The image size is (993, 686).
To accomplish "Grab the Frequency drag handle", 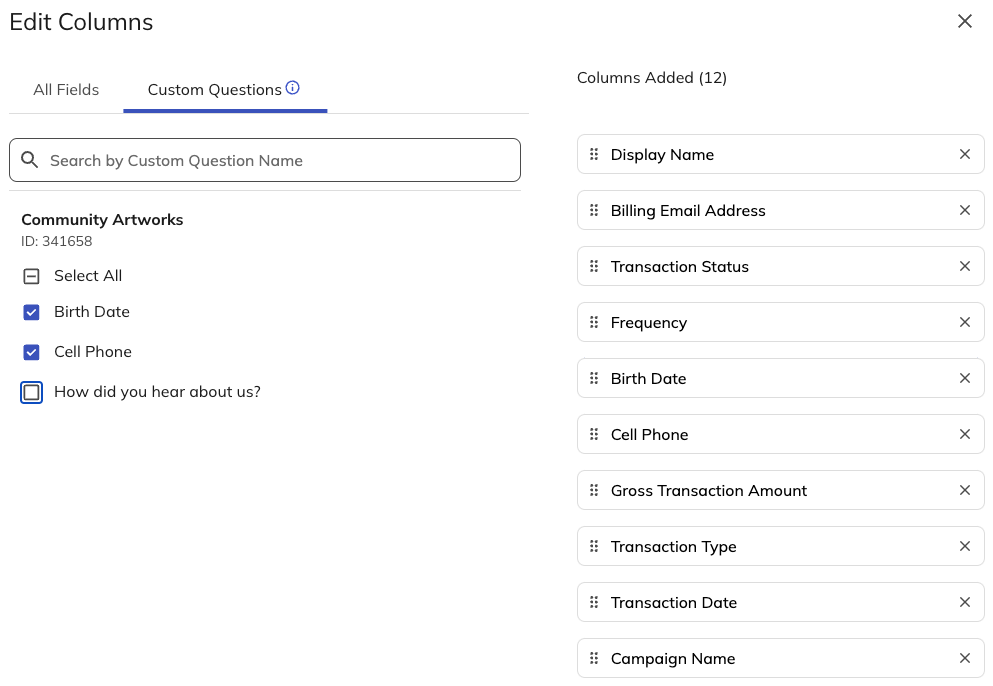I will [x=594, y=322].
